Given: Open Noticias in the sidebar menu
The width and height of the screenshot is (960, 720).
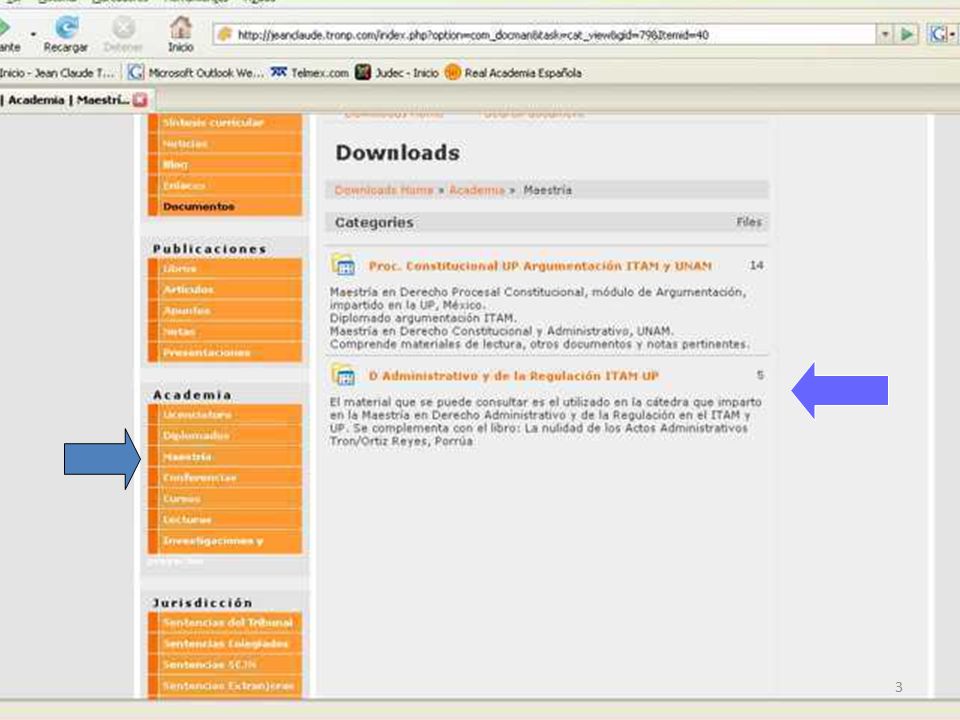Looking at the screenshot, I should [225, 143].
